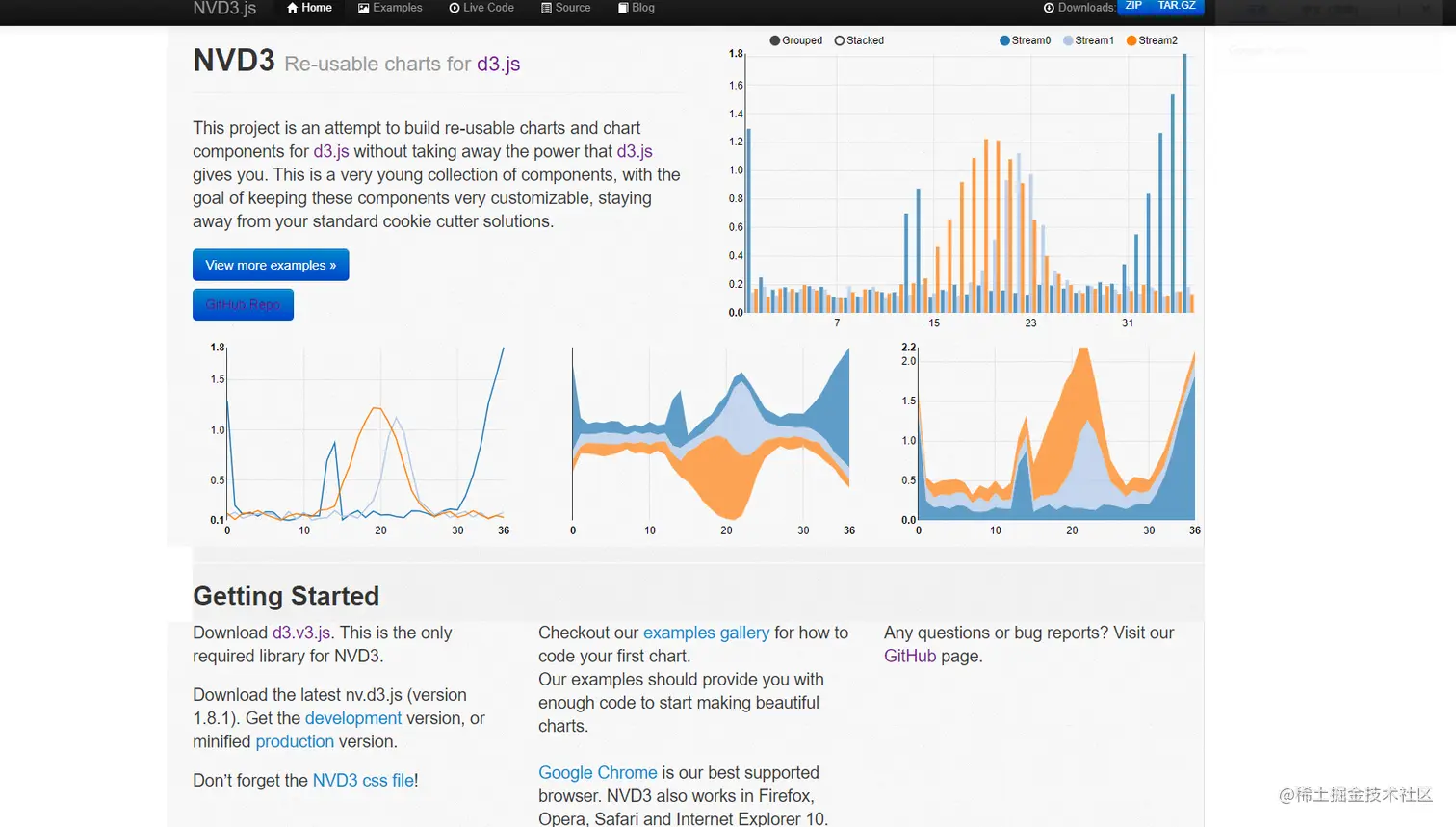Download the ZIP archive

point(1133,6)
